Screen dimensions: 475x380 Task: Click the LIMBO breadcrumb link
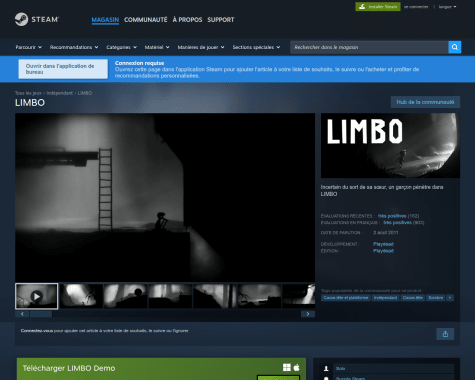point(85,93)
